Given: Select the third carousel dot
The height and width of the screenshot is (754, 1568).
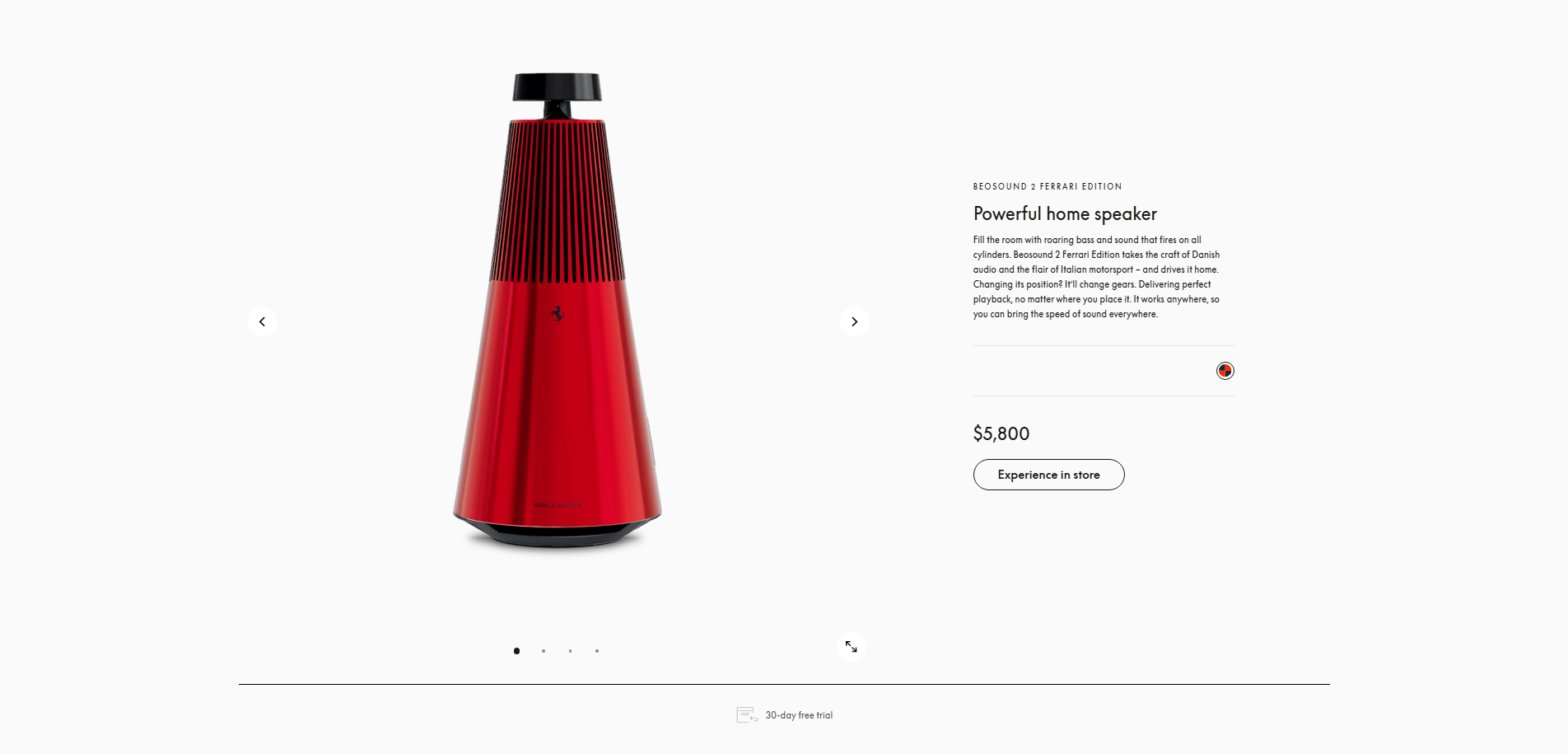Looking at the screenshot, I should coord(570,651).
